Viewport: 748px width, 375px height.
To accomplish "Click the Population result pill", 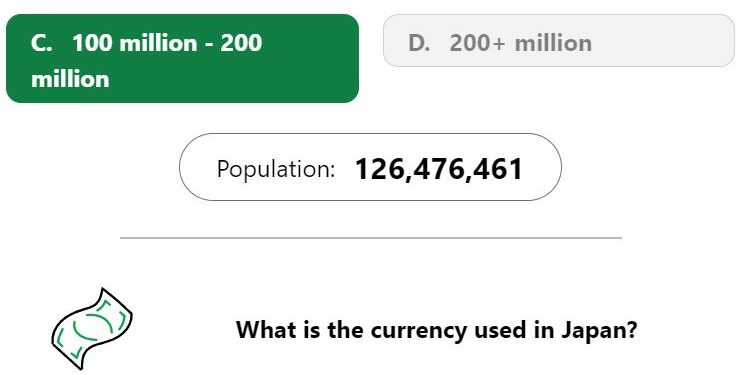I will [370, 167].
